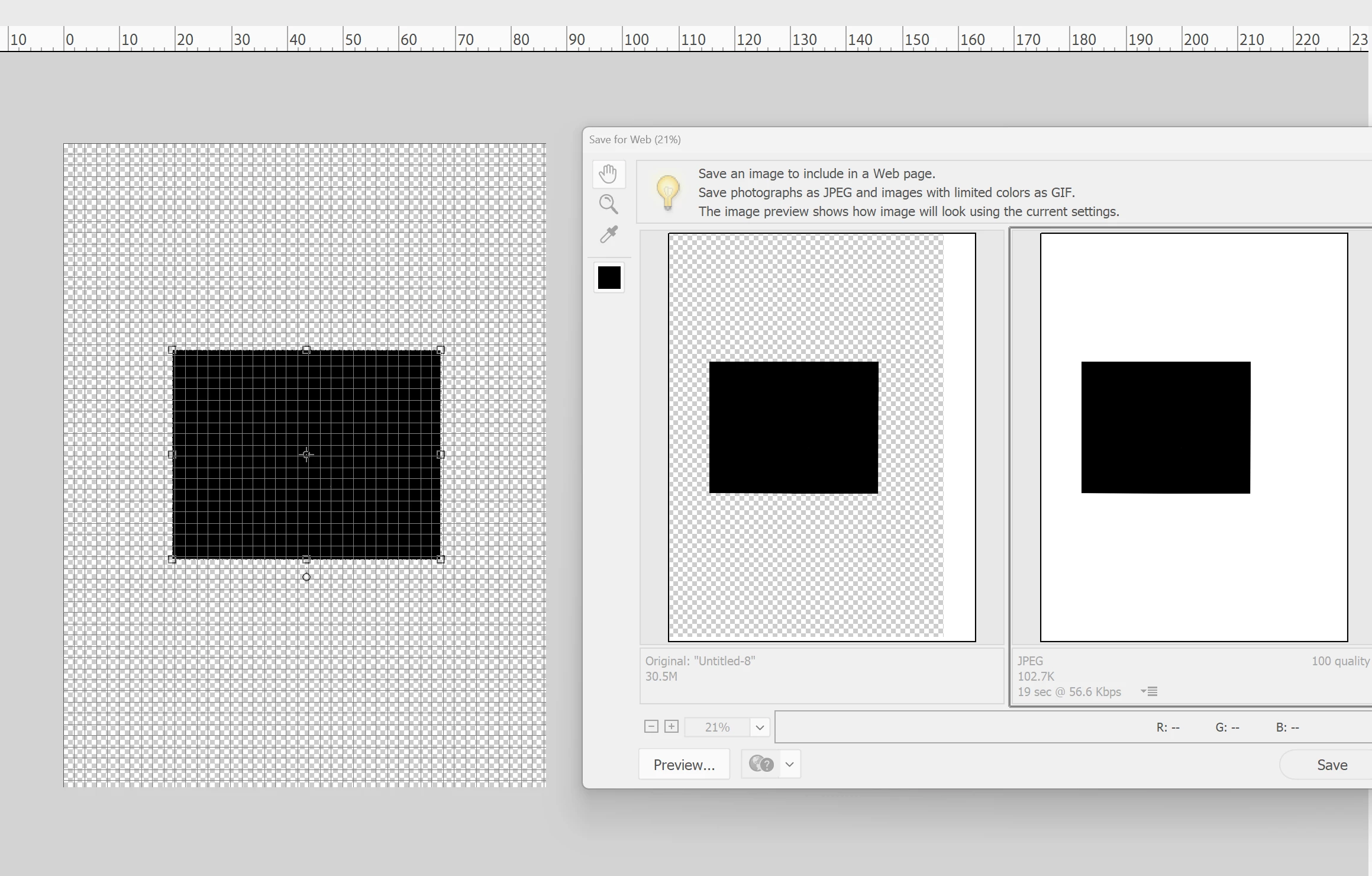Expand the browser selection dropdown chevron
Viewport: 1372px width, 876px height.
click(790, 764)
